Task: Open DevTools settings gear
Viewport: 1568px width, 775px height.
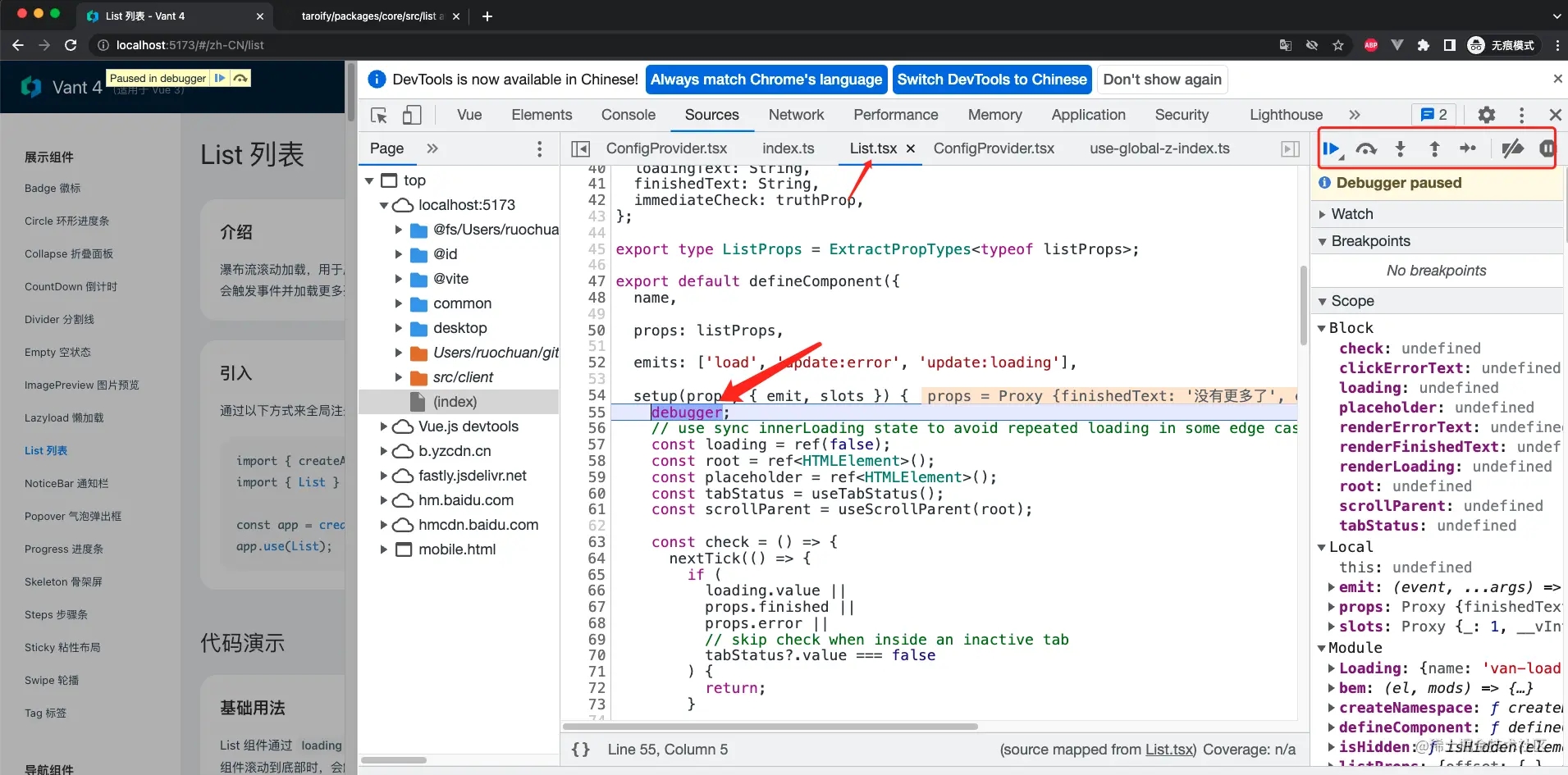Action: pos(1486,115)
